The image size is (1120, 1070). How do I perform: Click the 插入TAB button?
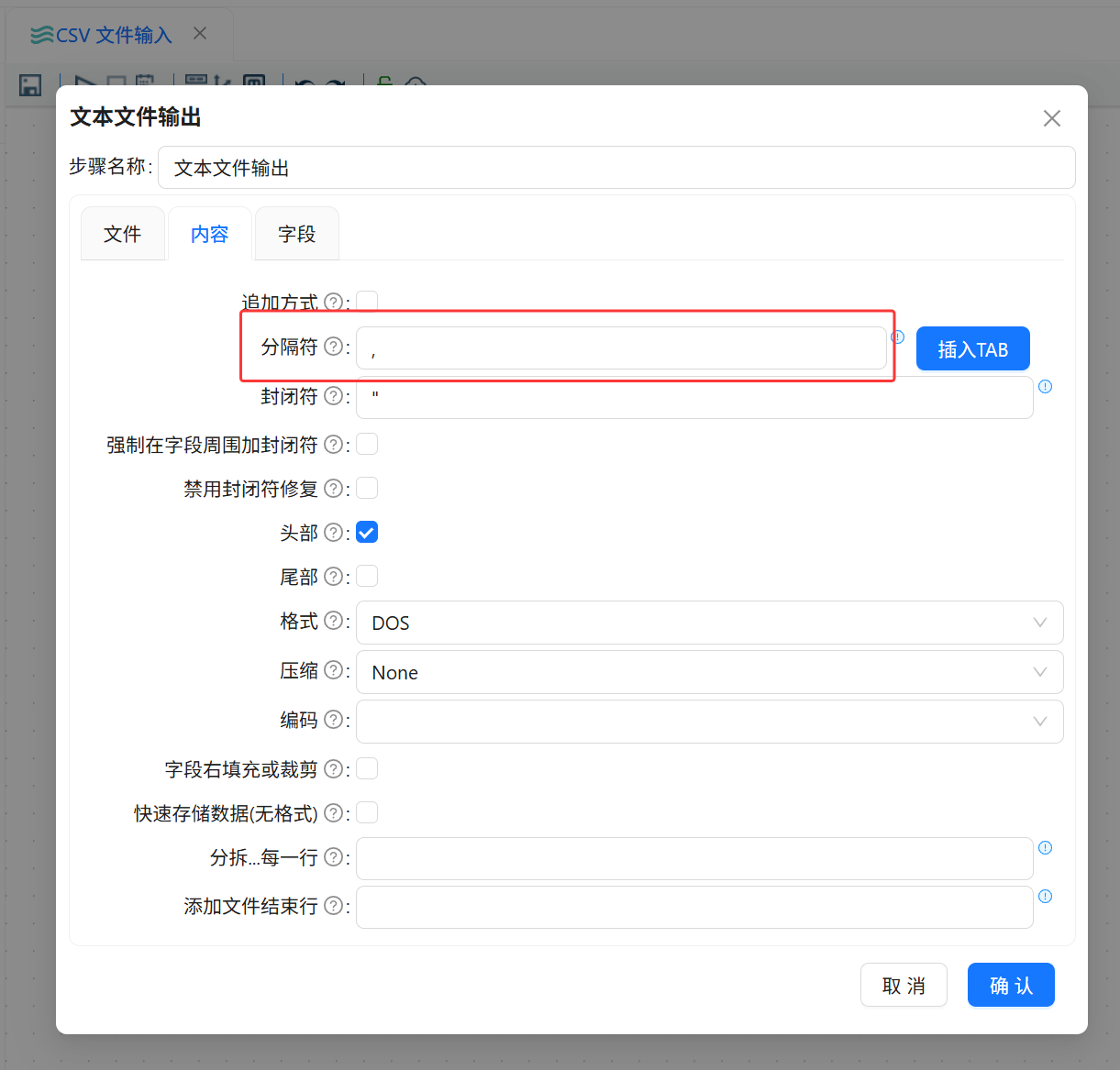[973, 348]
